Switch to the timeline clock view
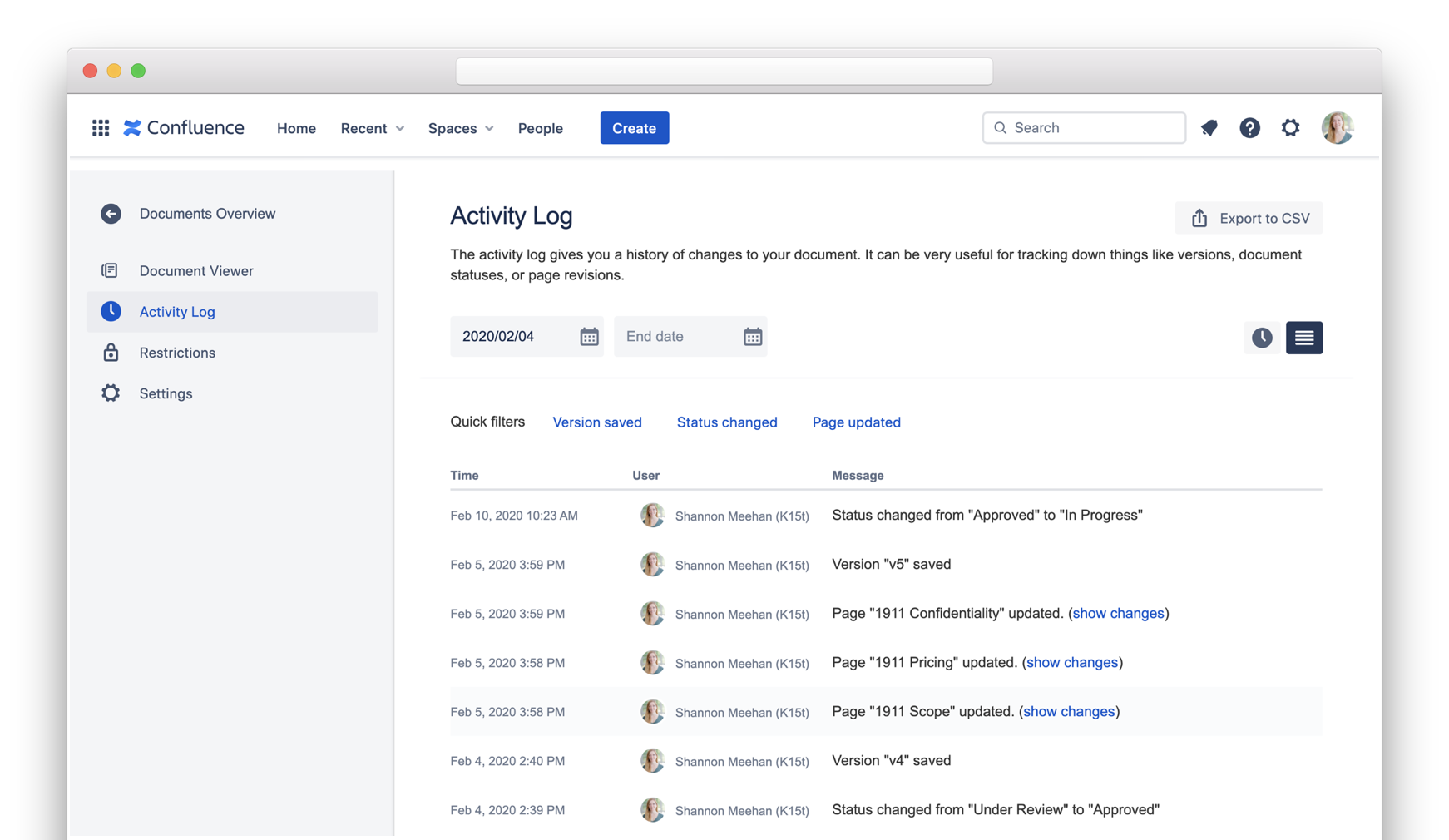1449x840 pixels. point(1262,338)
